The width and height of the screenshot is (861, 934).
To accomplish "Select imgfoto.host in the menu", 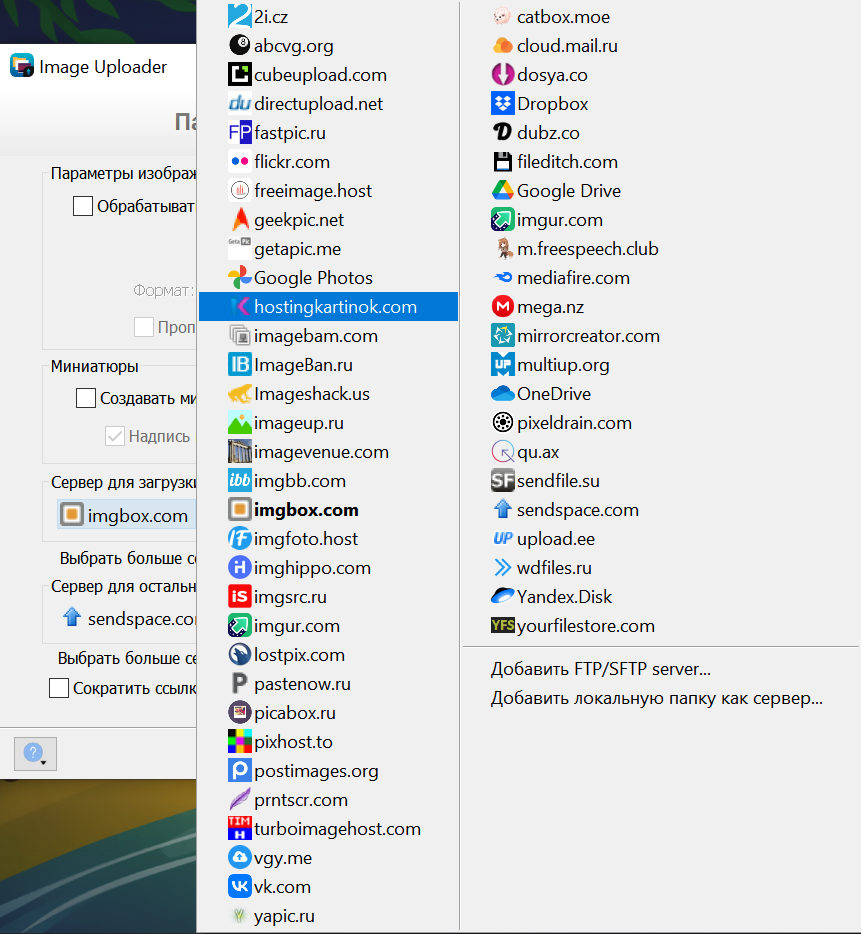I will [328, 538].
